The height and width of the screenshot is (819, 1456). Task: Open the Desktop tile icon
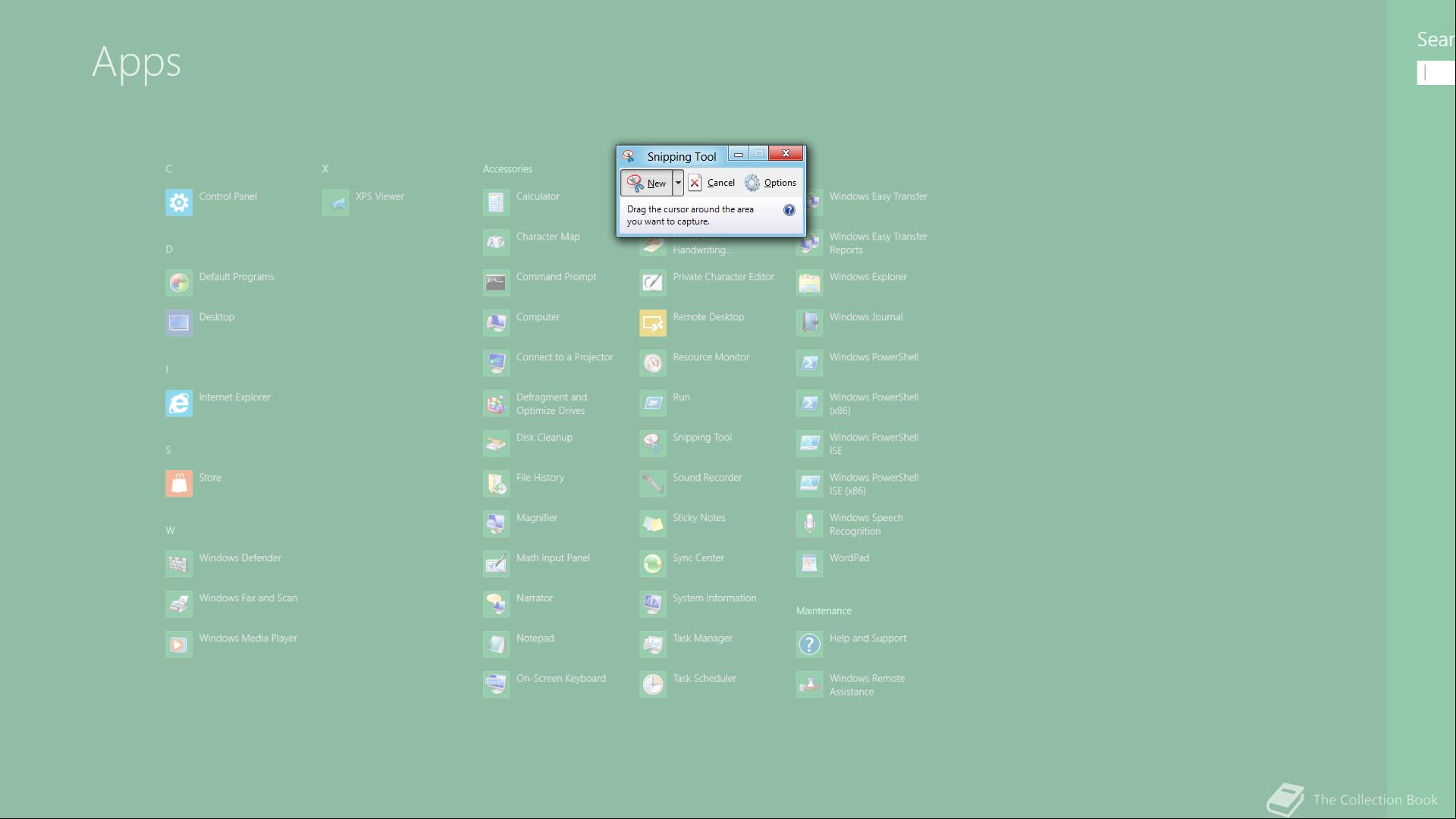pyautogui.click(x=179, y=323)
